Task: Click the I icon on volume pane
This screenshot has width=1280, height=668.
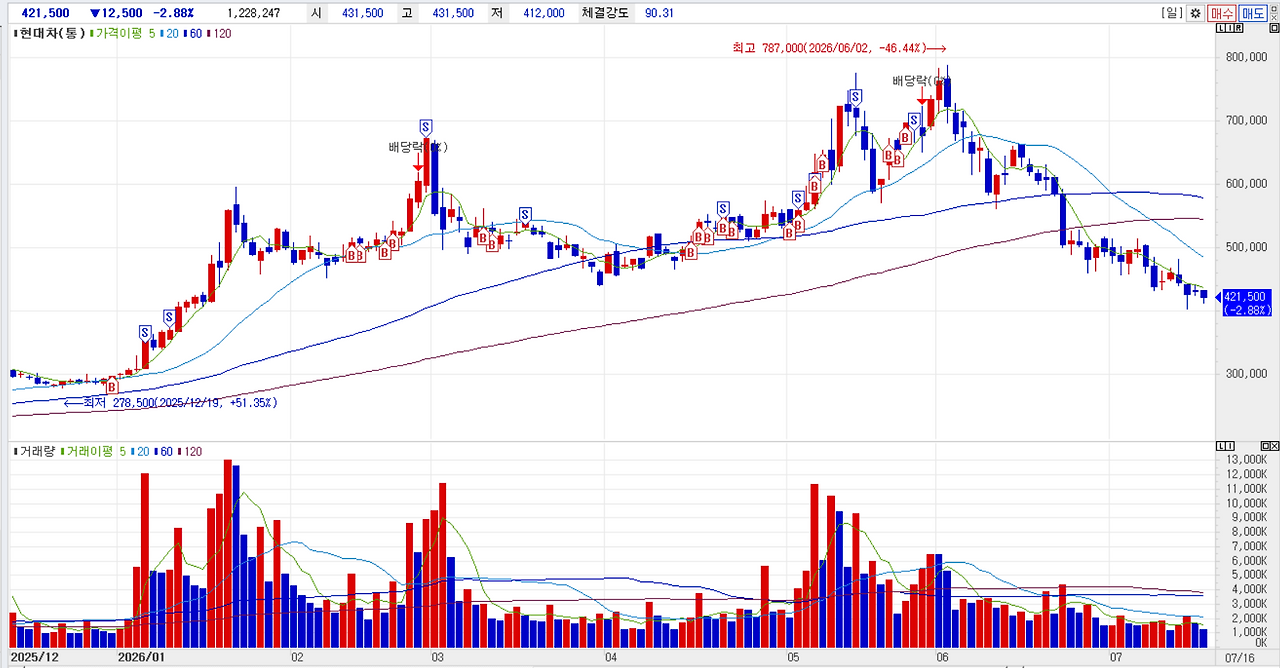Action: pyautogui.click(x=1229, y=445)
